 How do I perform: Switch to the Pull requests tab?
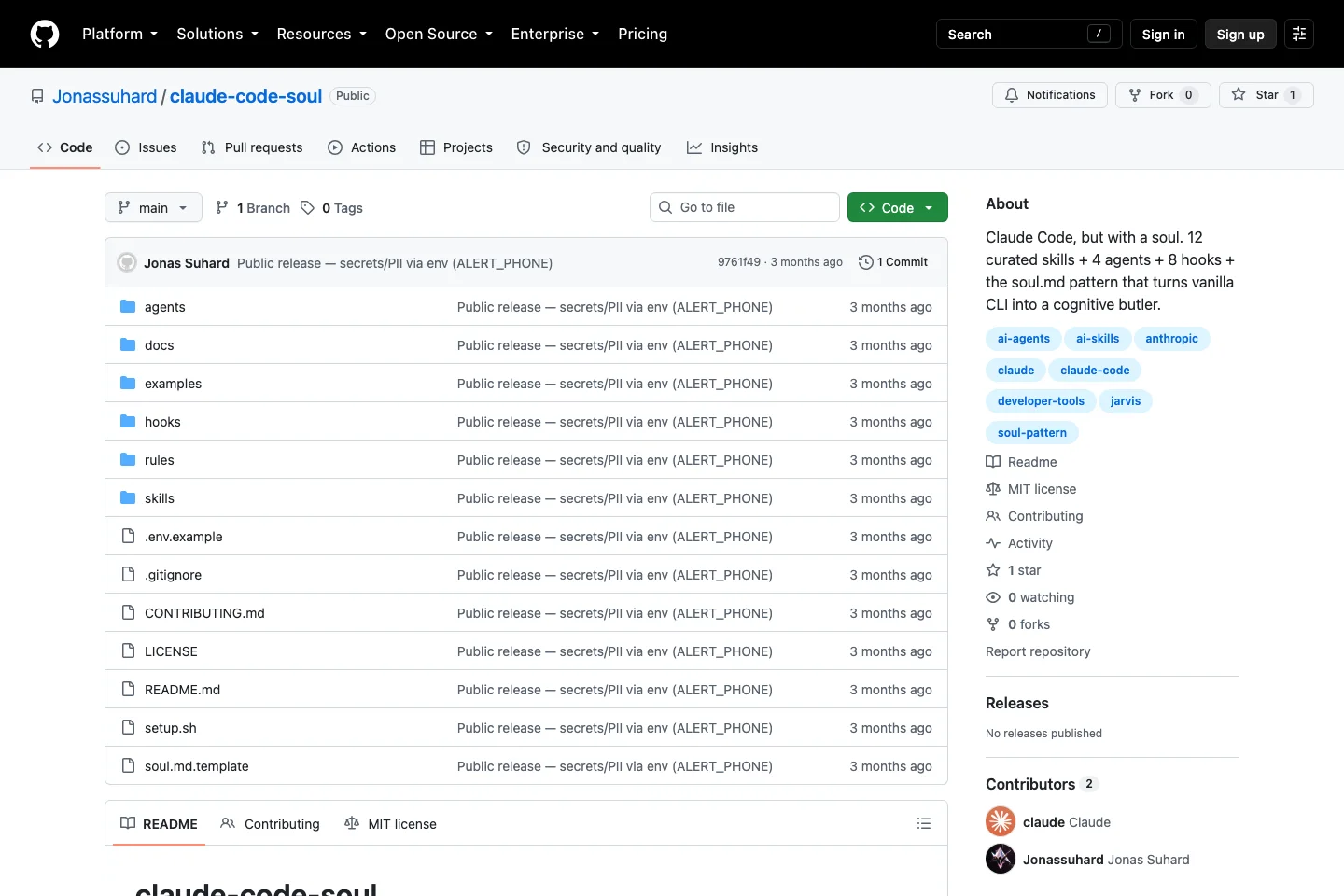coord(252,147)
